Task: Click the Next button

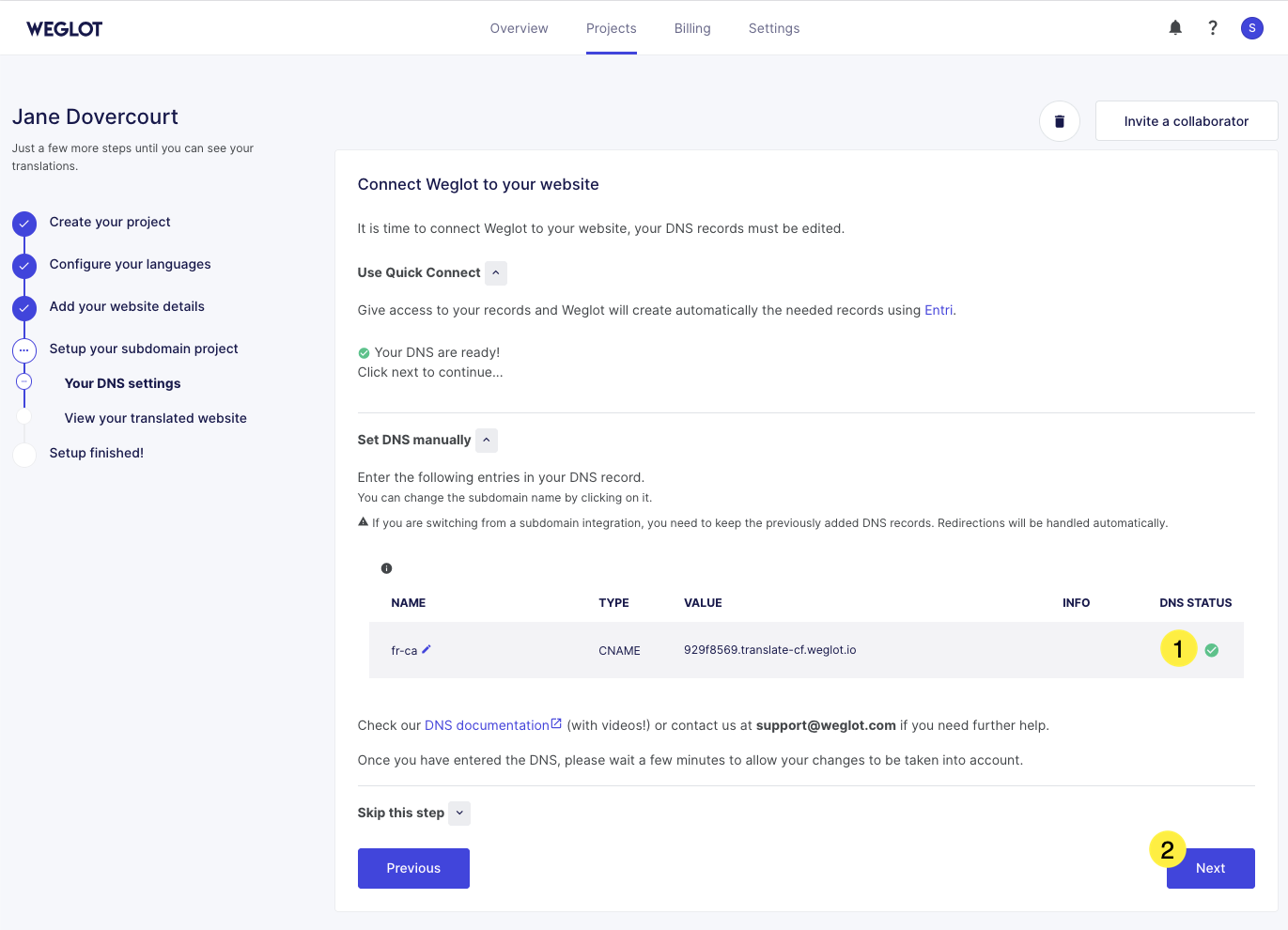Action: (1210, 868)
